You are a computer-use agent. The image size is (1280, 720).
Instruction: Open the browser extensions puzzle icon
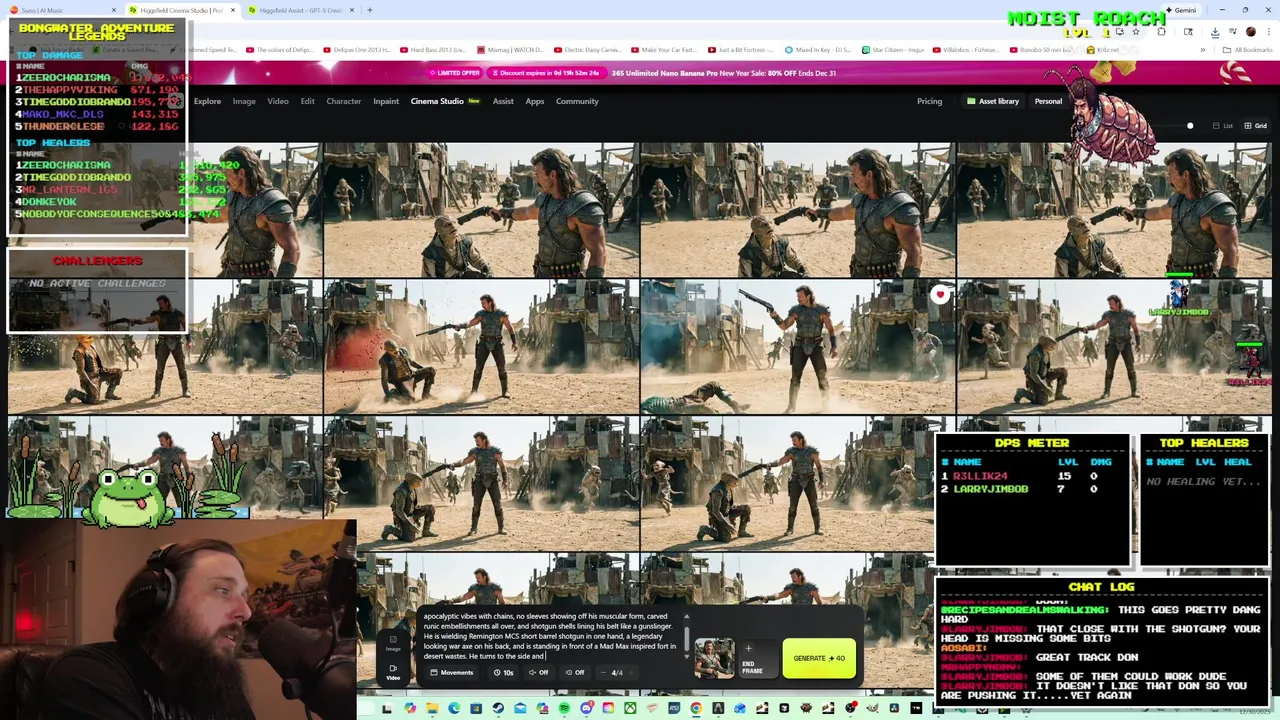pos(1161,32)
